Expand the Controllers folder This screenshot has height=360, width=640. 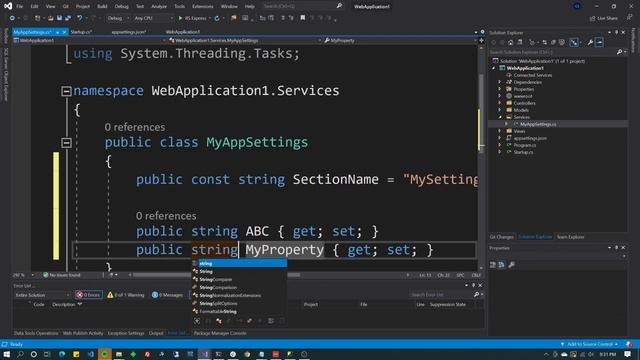point(500,103)
